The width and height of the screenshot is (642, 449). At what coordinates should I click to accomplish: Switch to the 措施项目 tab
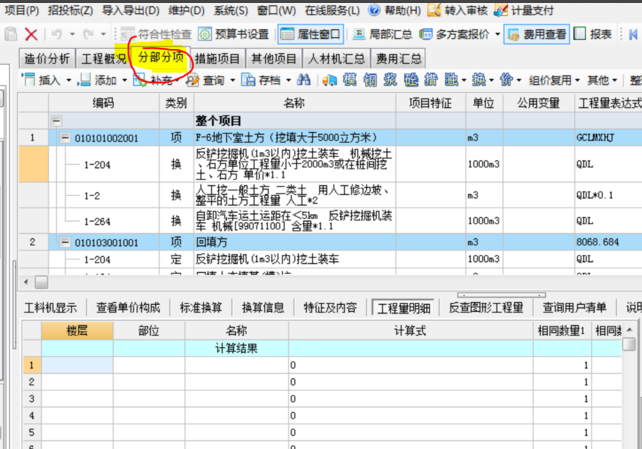(x=217, y=58)
